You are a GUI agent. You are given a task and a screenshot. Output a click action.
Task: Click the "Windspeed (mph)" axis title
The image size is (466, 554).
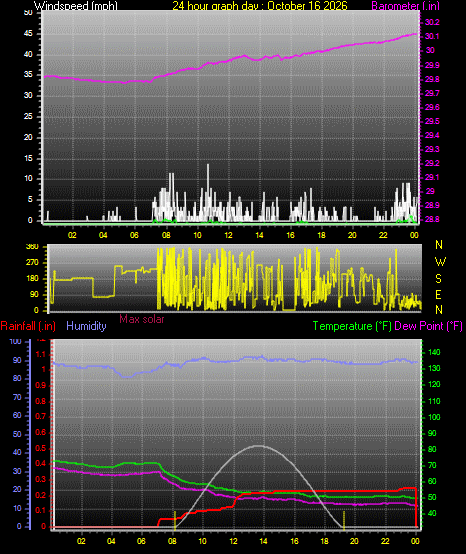point(76,6)
